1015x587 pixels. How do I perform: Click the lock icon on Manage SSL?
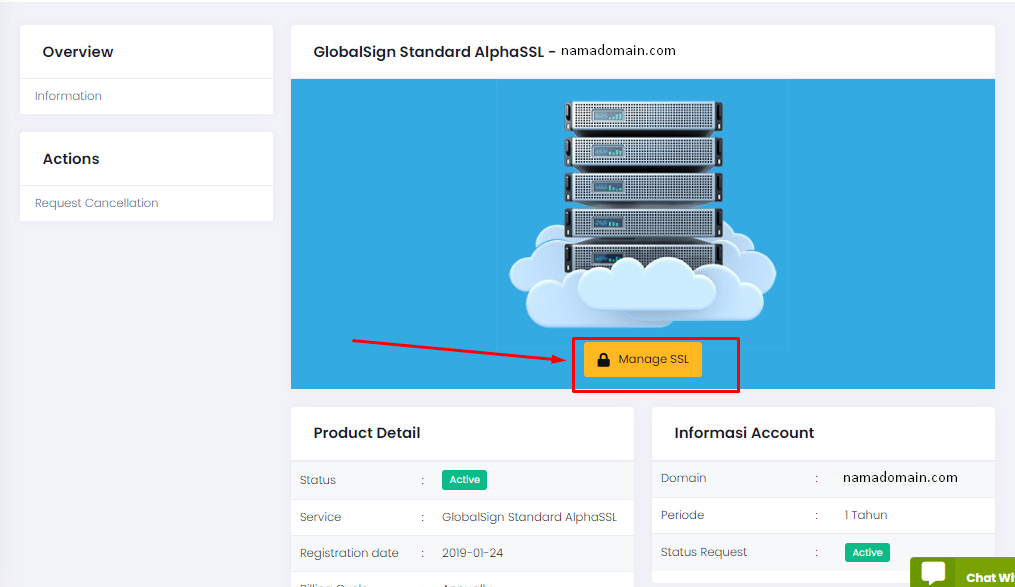coord(603,360)
